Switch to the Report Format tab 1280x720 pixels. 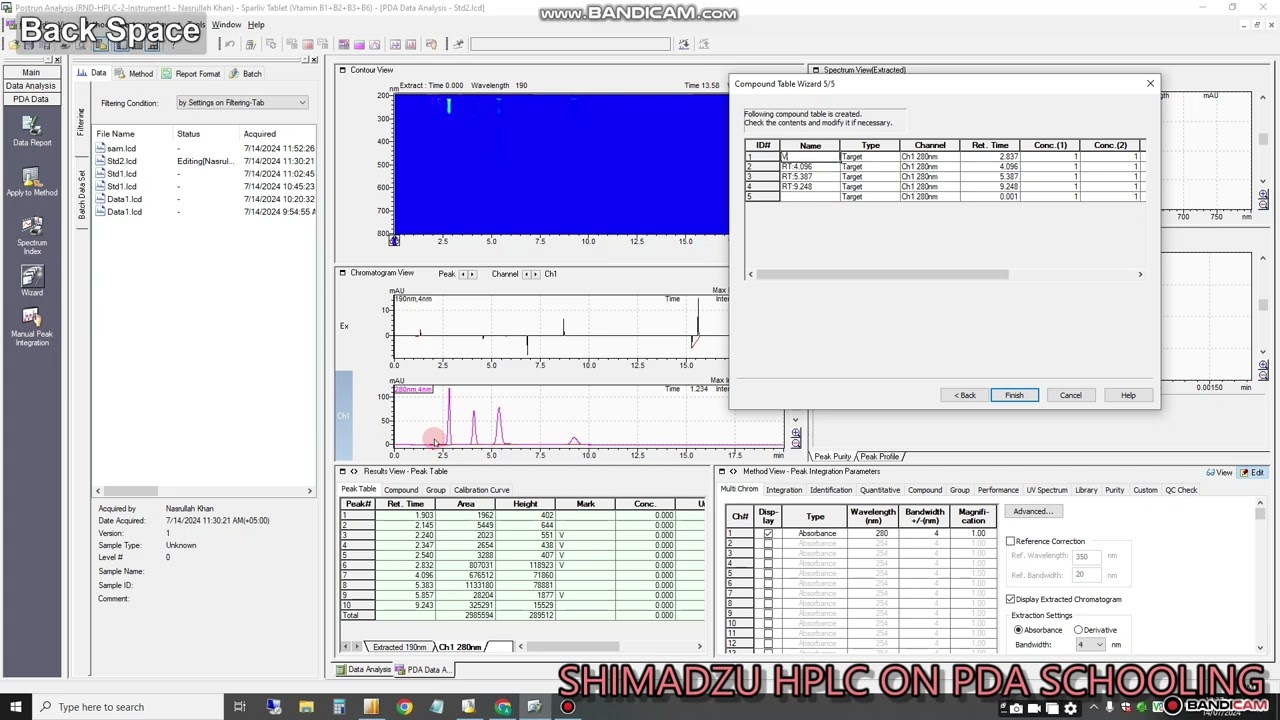click(190, 73)
